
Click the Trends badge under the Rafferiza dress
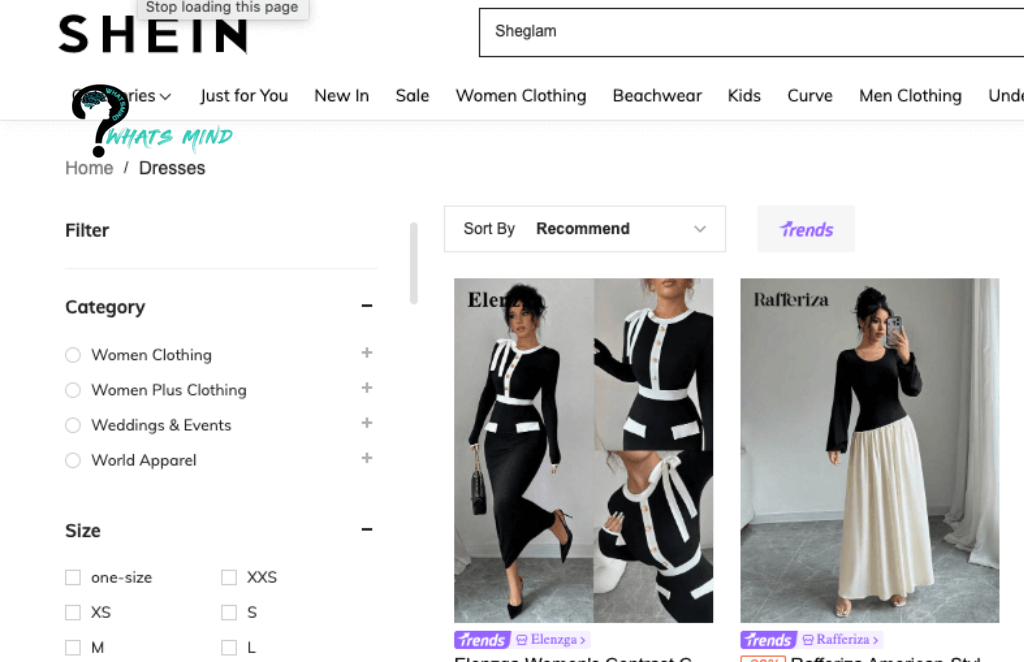pyautogui.click(x=767, y=639)
